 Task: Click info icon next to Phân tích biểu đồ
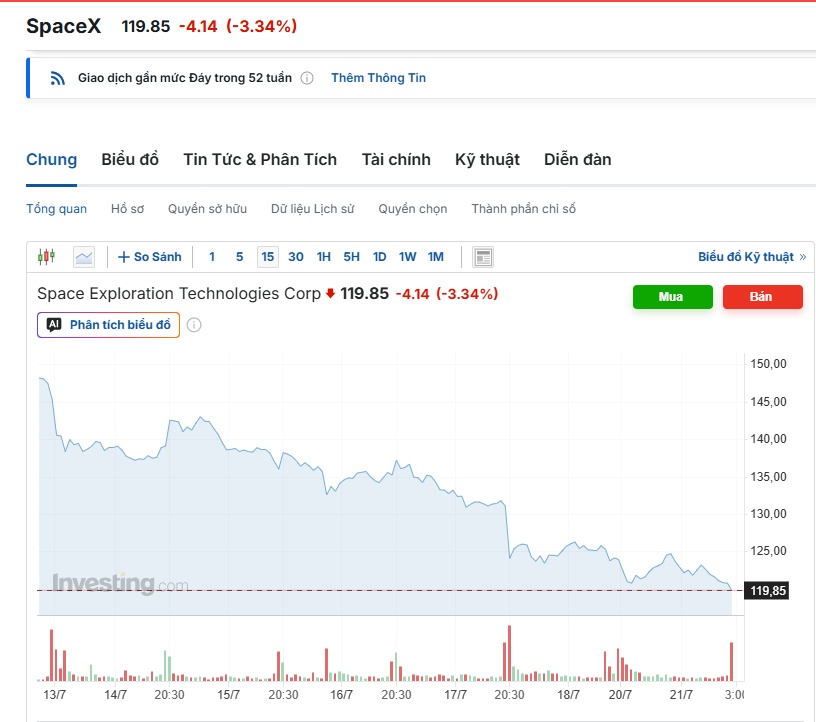[194, 325]
